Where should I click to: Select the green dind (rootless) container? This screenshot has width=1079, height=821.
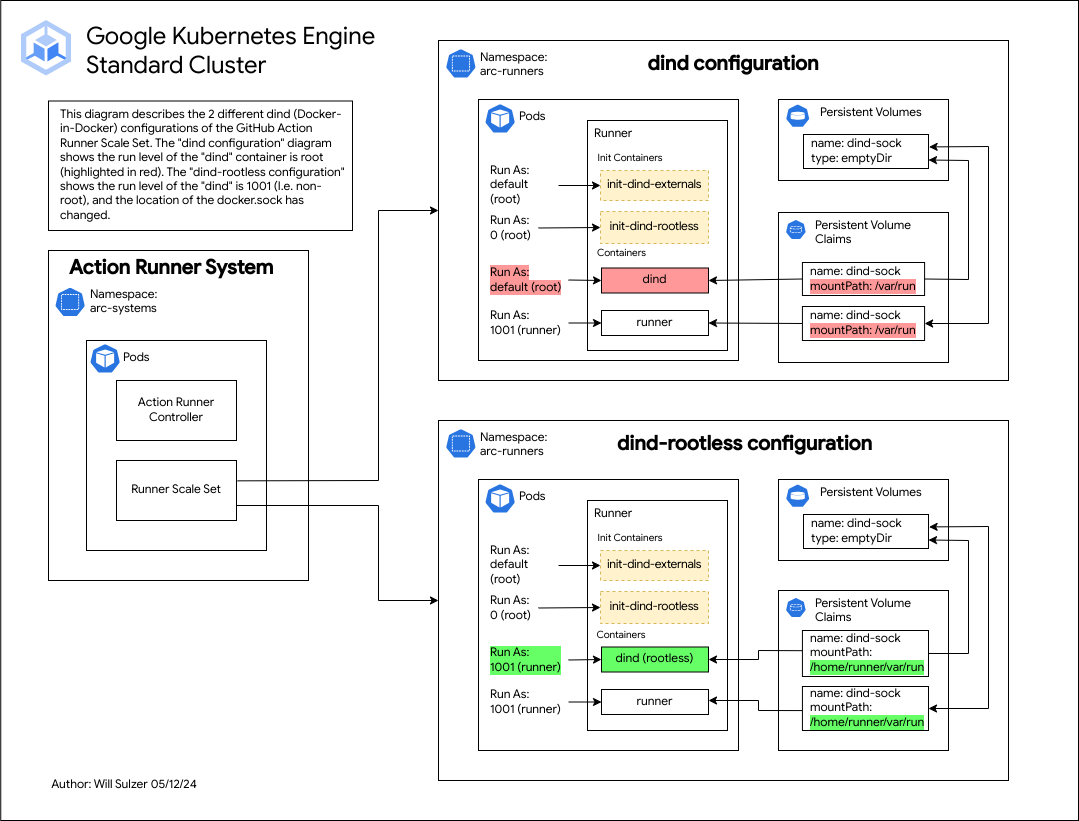click(654, 659)
